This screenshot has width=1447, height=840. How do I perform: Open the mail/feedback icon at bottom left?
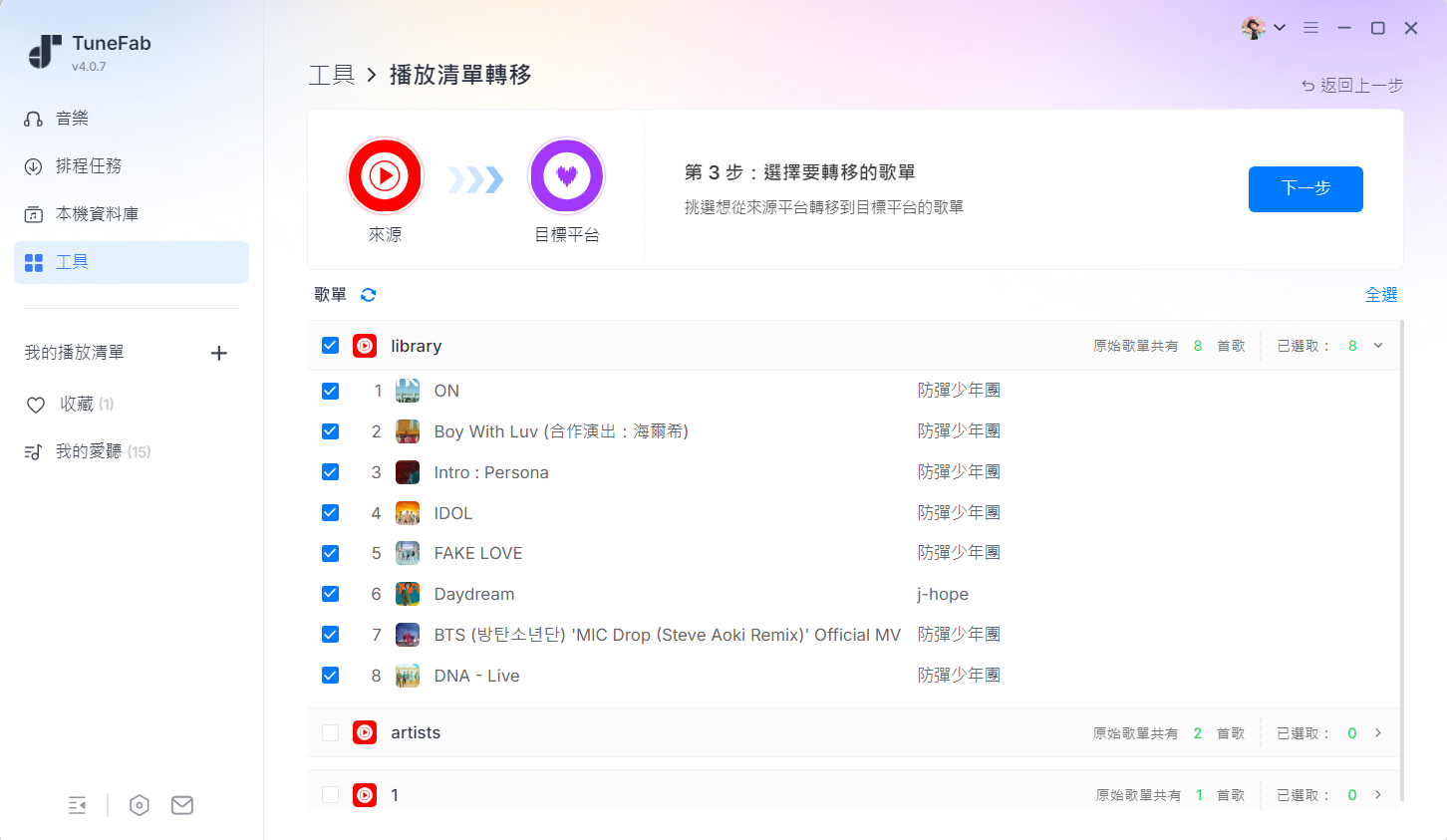181,805
